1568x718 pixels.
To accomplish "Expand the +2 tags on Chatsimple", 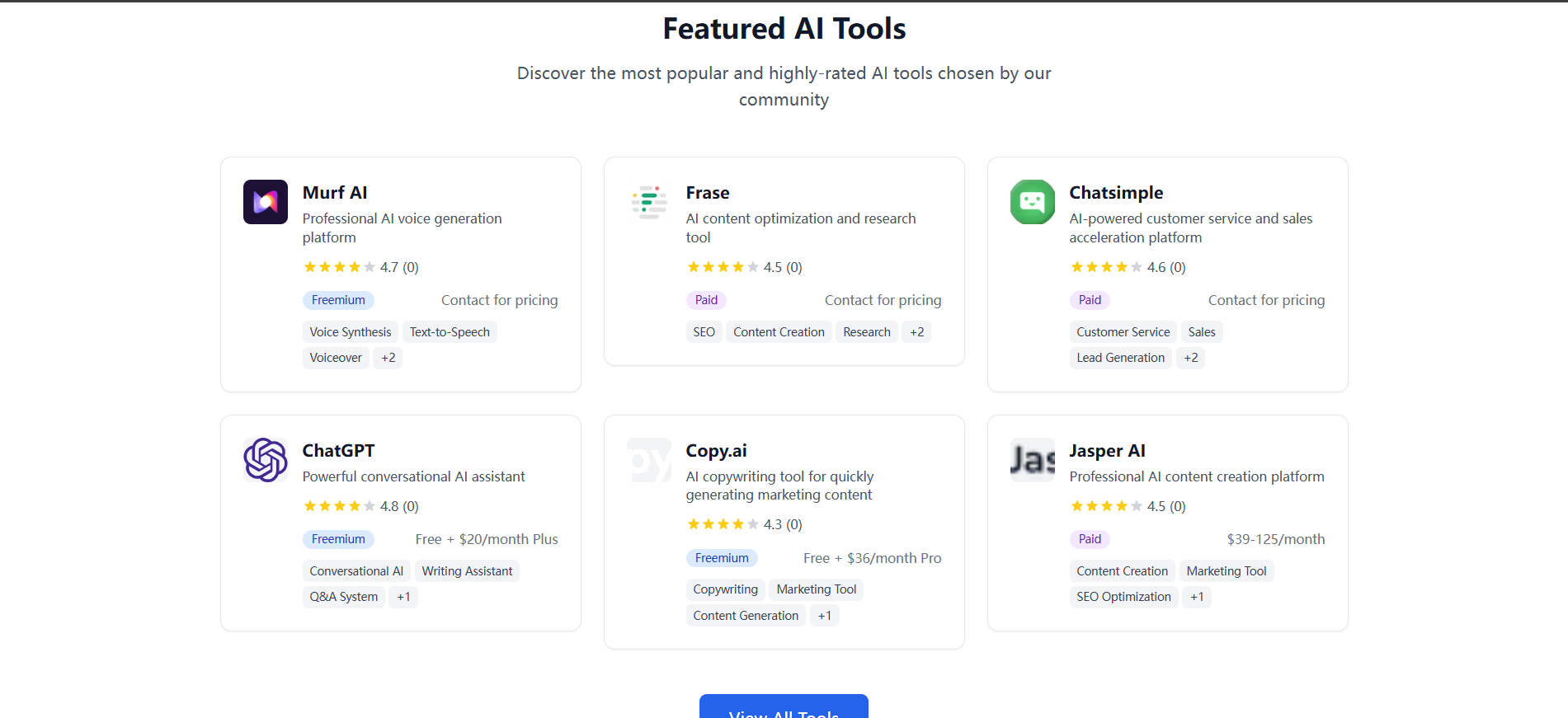I will [x=1190, y=358].
